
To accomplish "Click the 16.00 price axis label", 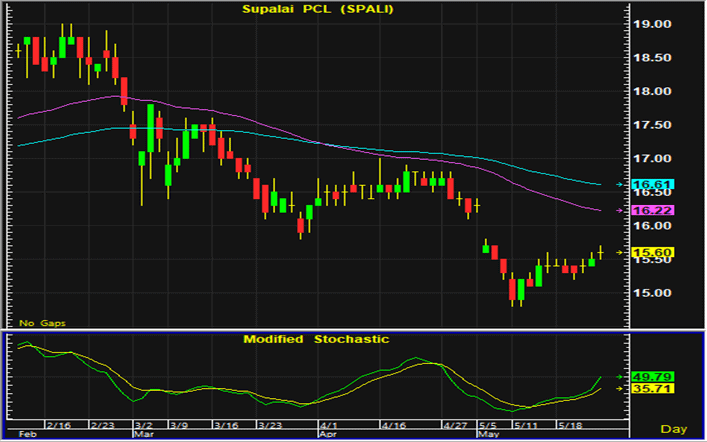I will (652, 226).
